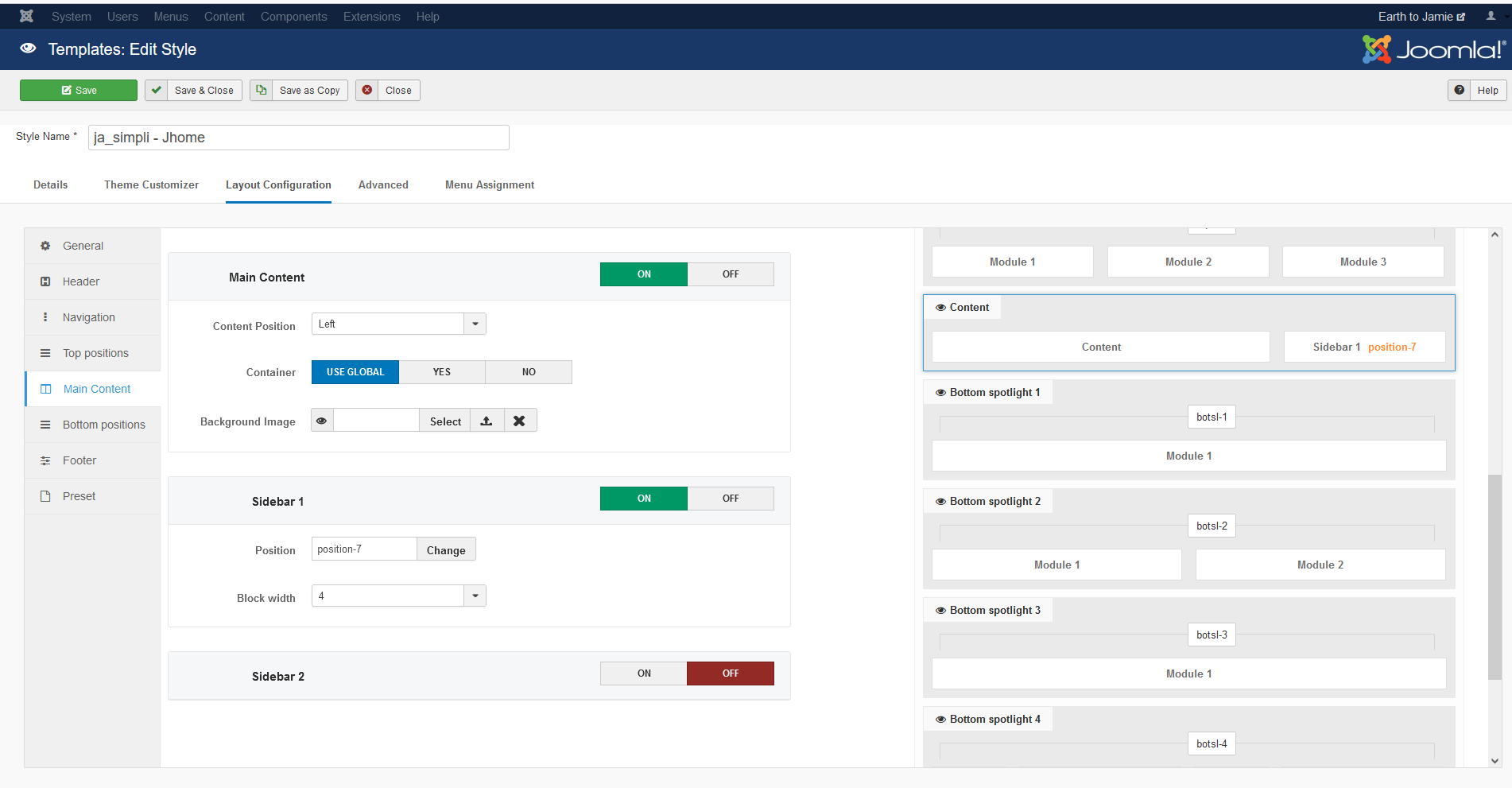Image resolution: width=1512 pixels, height=788 pixels.
Task: Open the Content menu in top bar
Action: (x=224, y=17)
